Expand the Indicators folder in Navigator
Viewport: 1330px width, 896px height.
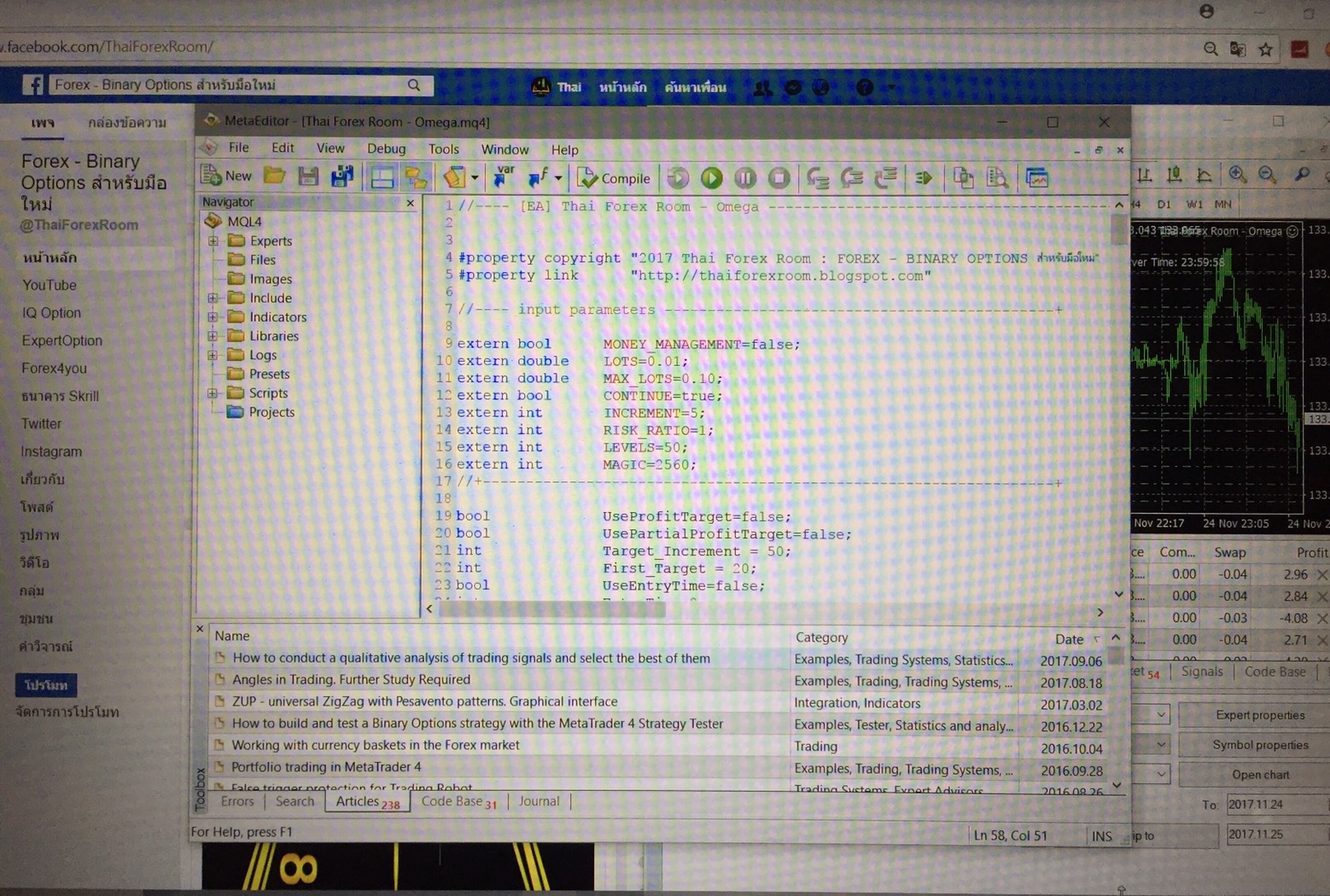click(213, 317)
